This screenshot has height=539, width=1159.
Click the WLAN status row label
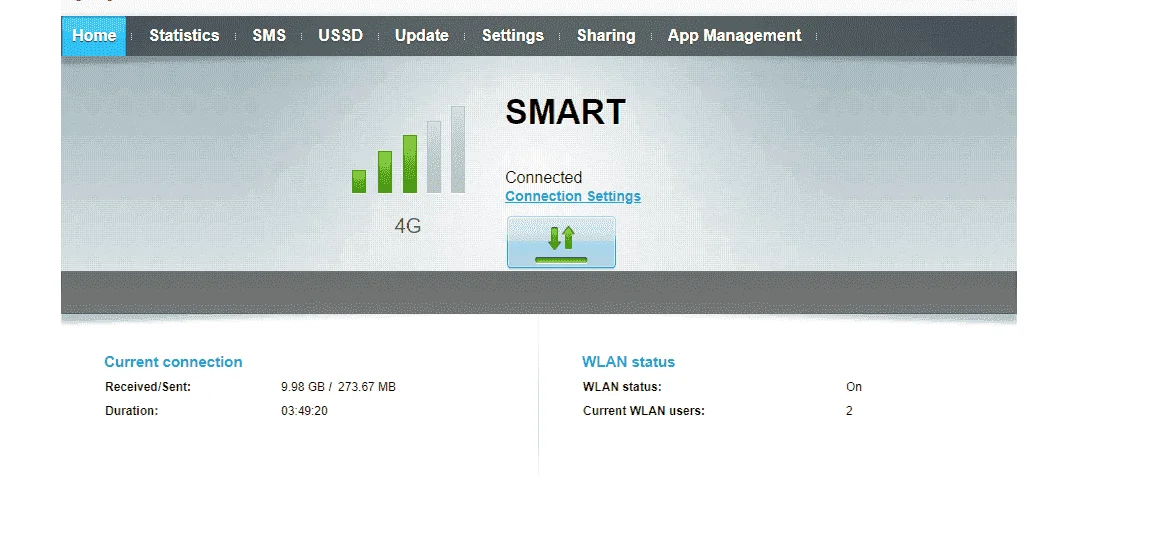(622, 387)
